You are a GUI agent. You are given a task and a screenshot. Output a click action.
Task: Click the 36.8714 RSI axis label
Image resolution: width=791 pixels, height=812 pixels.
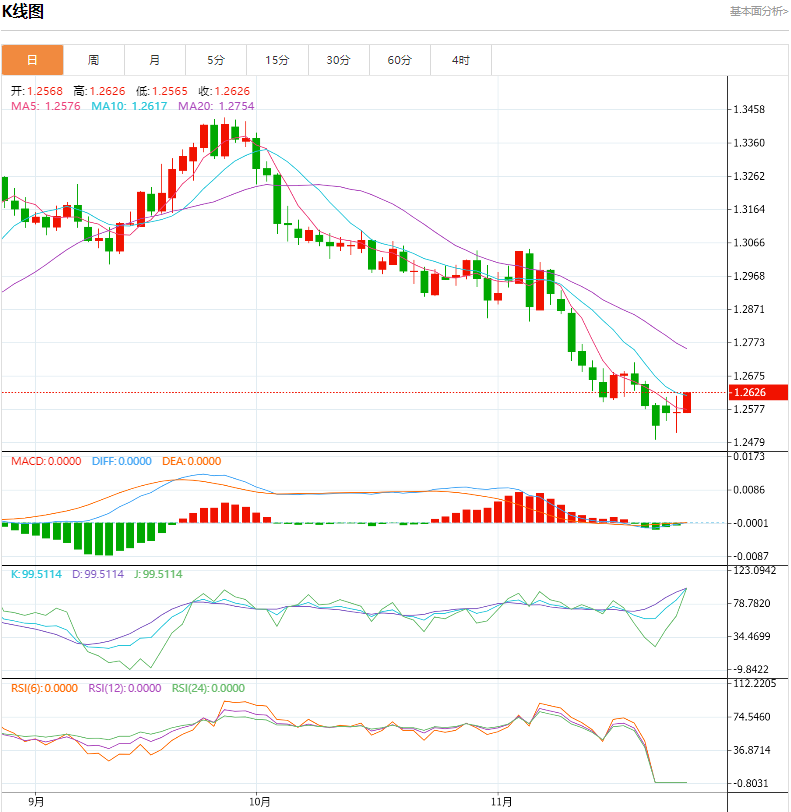752,750
